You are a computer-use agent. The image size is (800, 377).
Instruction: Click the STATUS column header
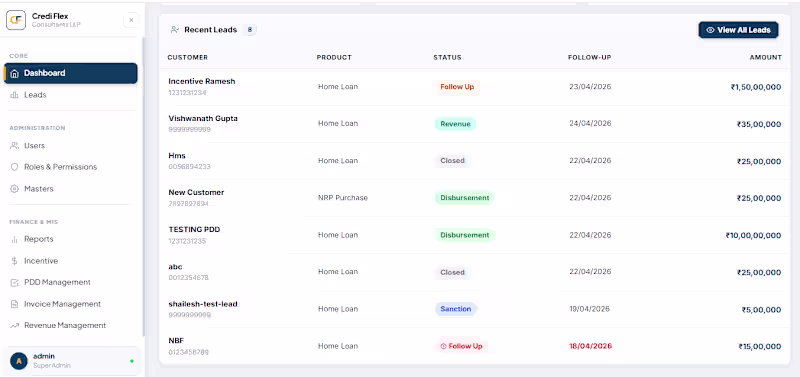click(447, 57)
